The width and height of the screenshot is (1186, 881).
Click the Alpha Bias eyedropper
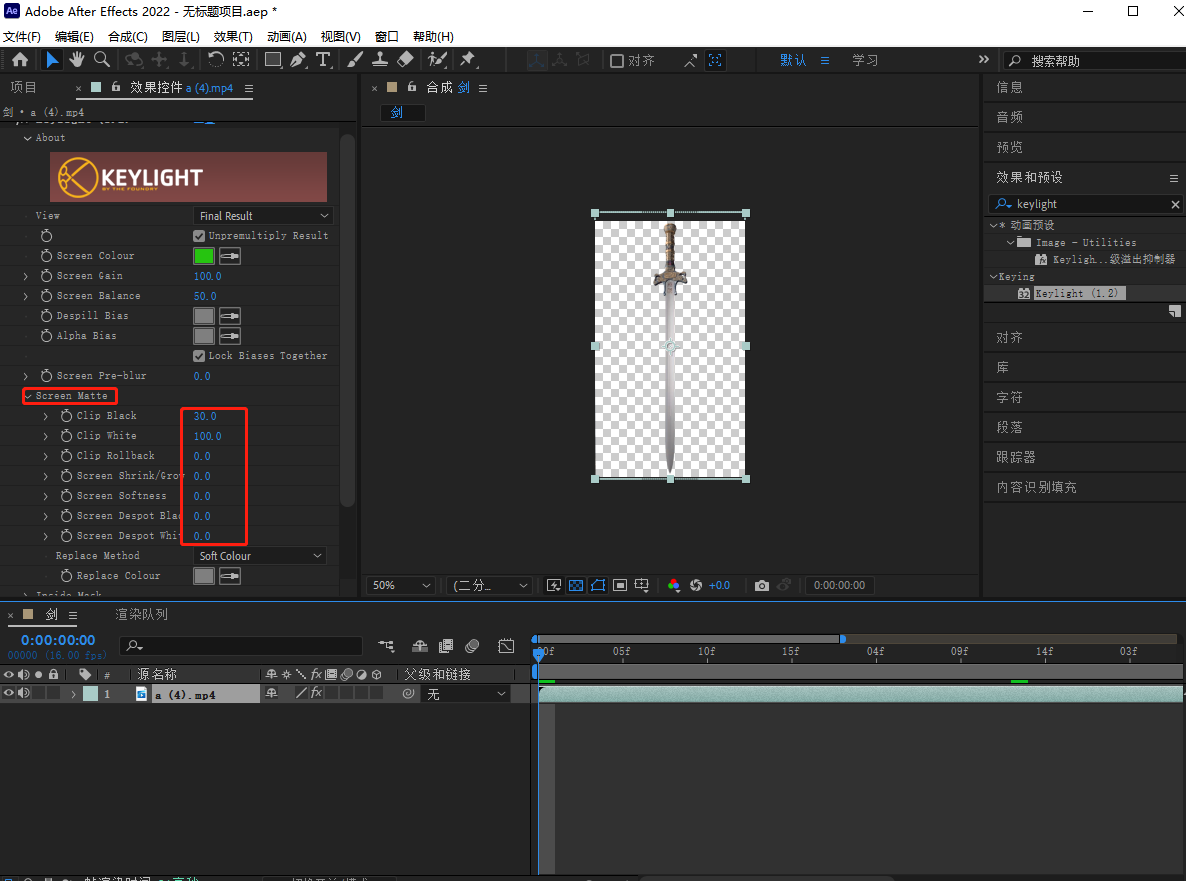click(x=230, y=336)
